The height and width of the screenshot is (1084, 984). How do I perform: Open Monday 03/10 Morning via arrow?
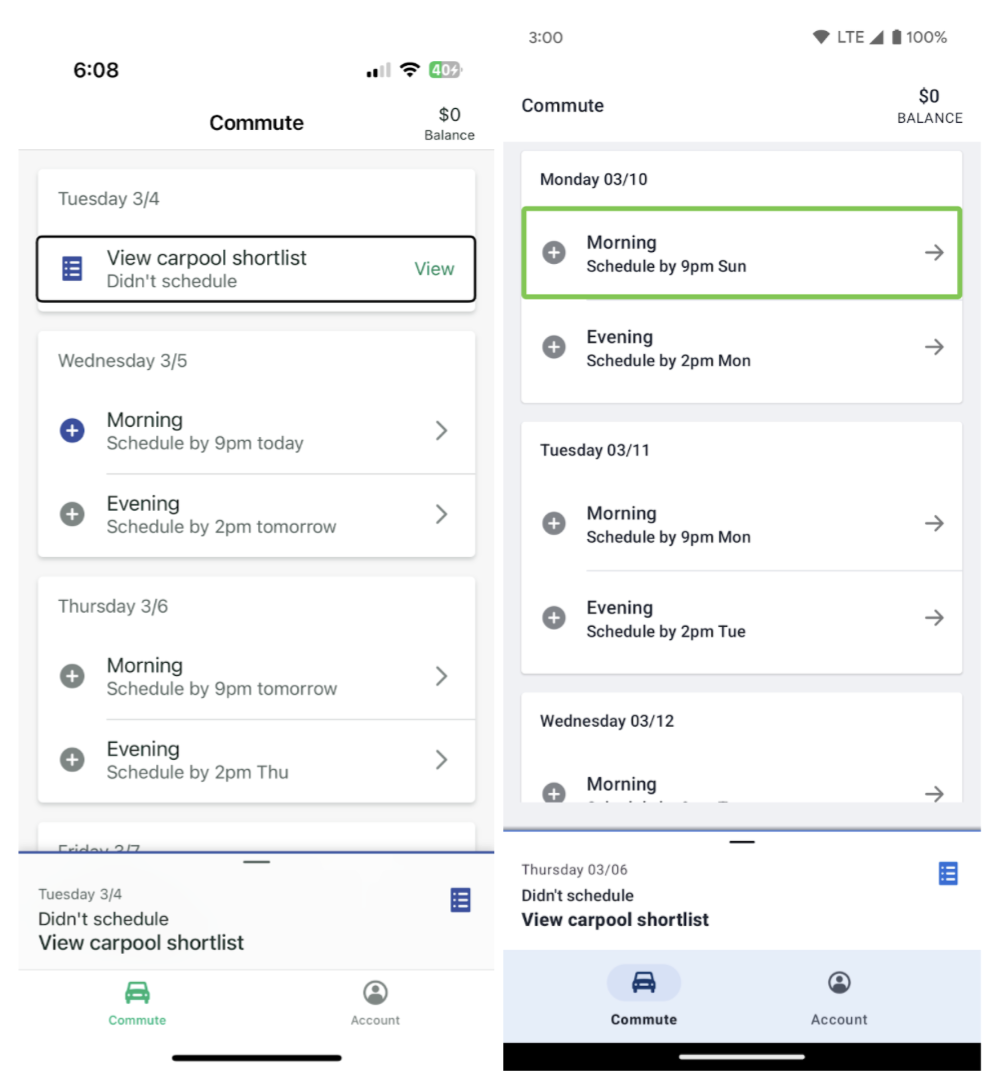934,252
